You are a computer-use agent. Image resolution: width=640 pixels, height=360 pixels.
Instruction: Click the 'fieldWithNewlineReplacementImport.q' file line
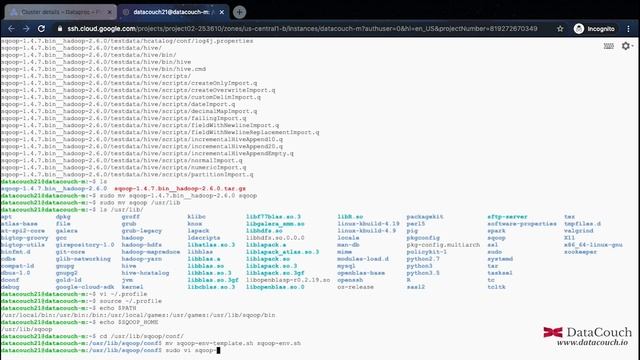160,132
